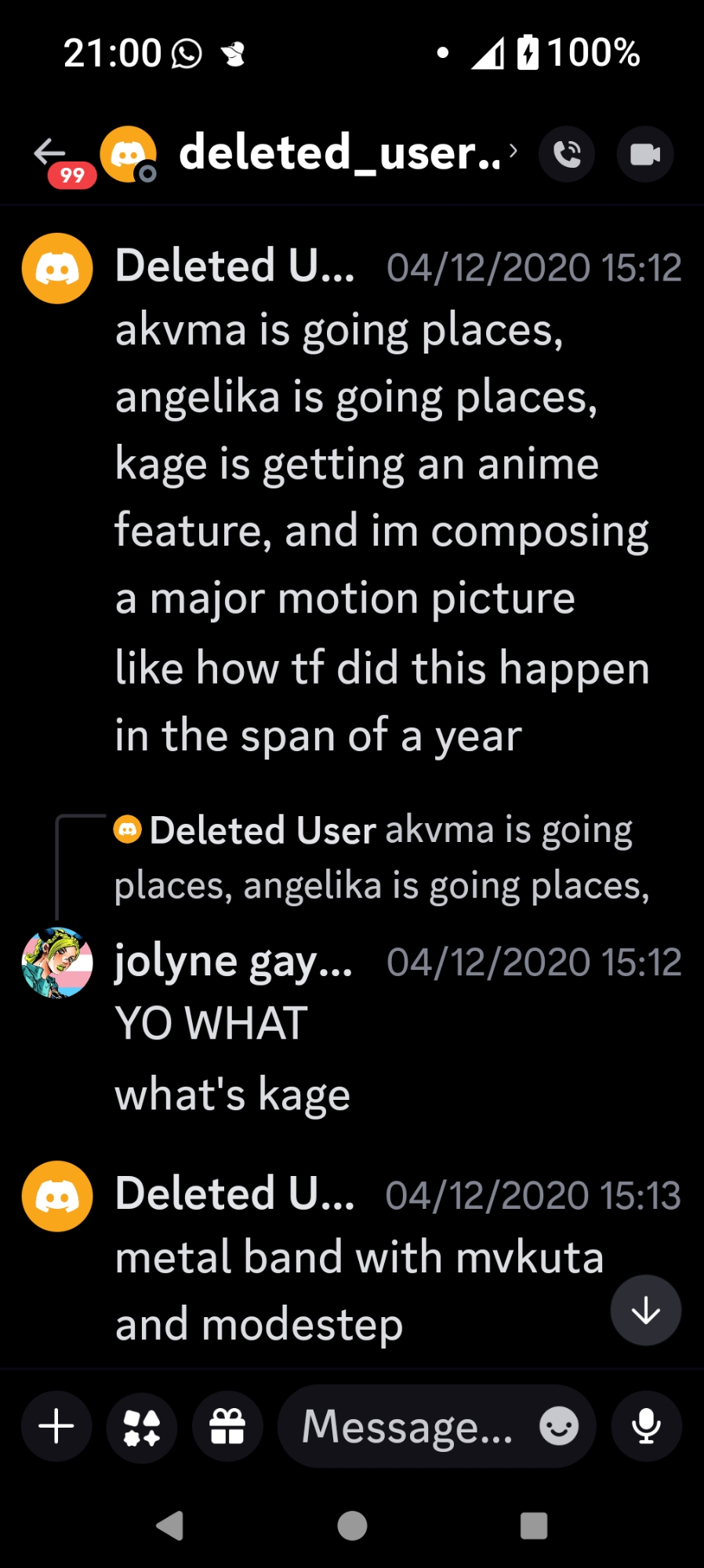Open the apps launcher button

(x=142, y=1426)
